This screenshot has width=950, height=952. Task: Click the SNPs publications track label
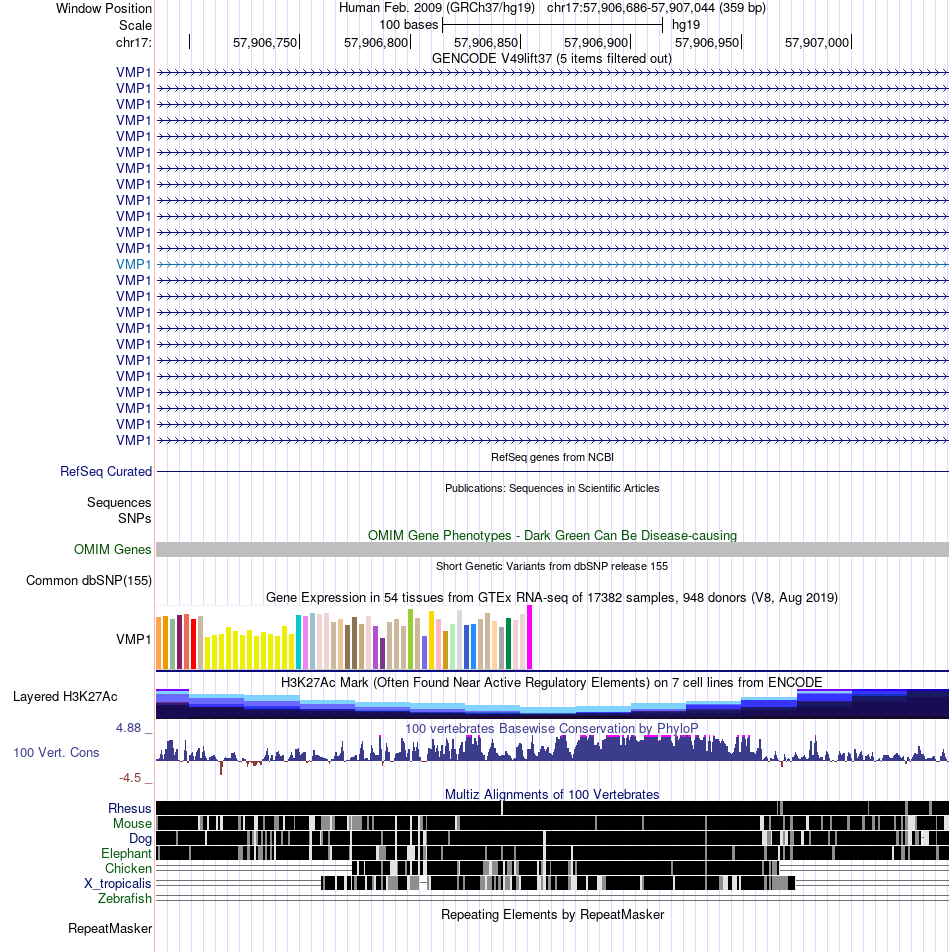(135, 518)
